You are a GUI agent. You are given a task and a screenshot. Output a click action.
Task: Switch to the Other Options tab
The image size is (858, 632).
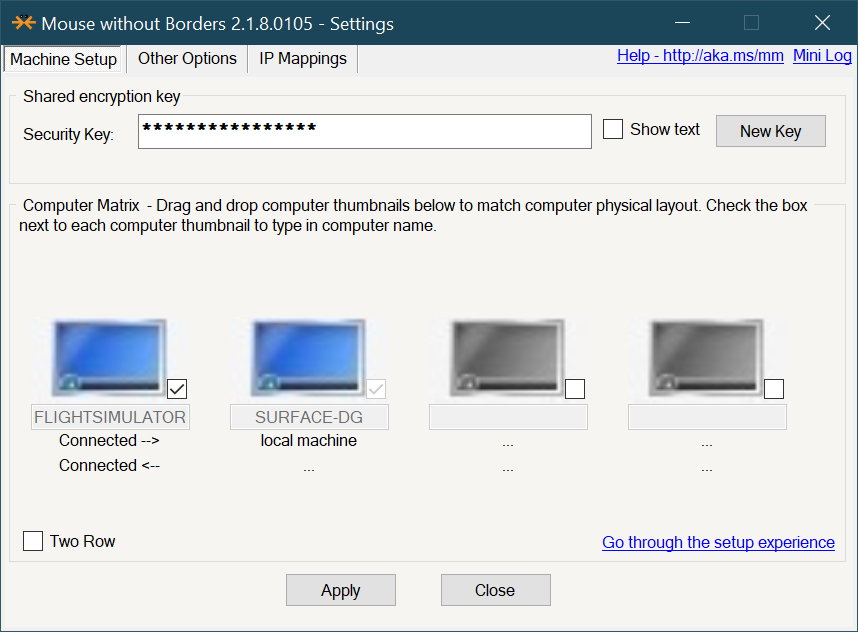(x=187, y=59)
